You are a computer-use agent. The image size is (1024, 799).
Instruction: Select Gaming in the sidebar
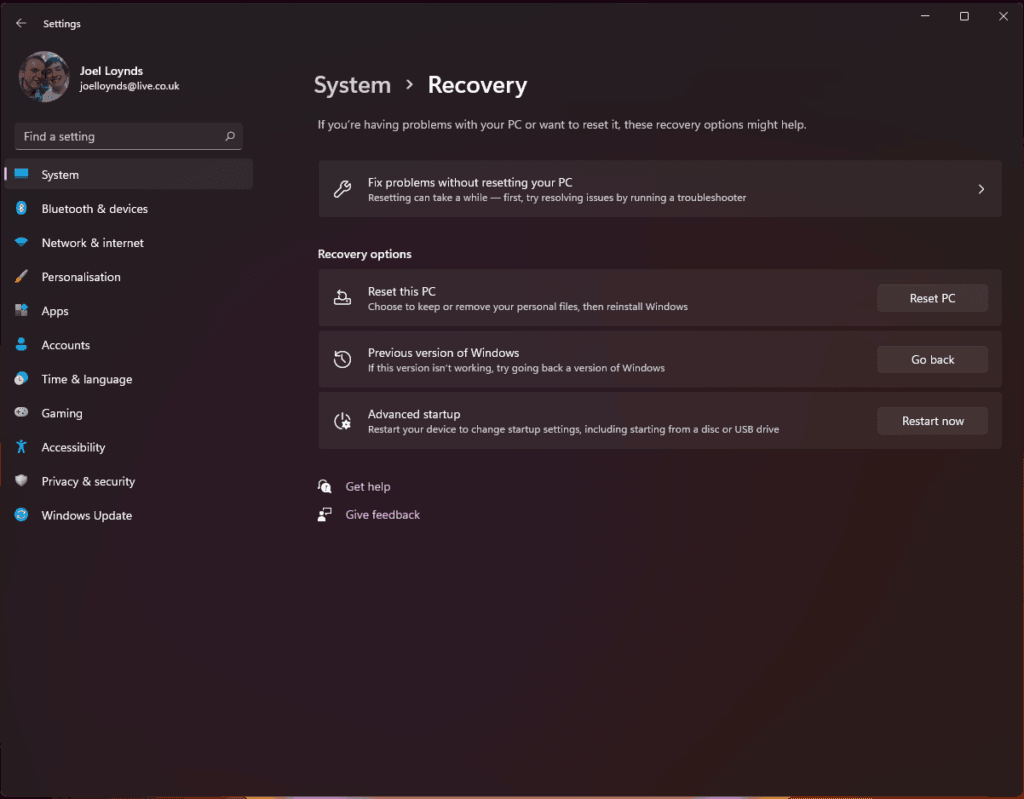pyautogui.click(x=129, y=413)
